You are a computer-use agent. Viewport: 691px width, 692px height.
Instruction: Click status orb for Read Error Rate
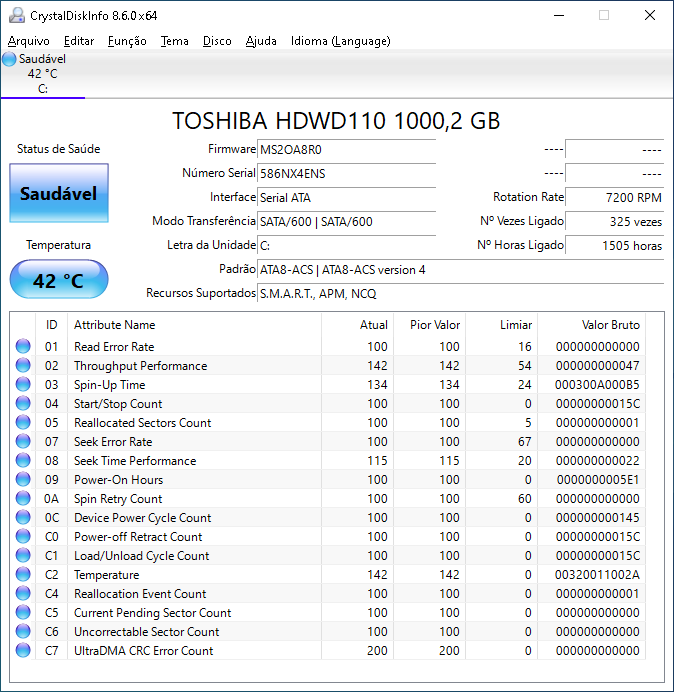[23, 346]
